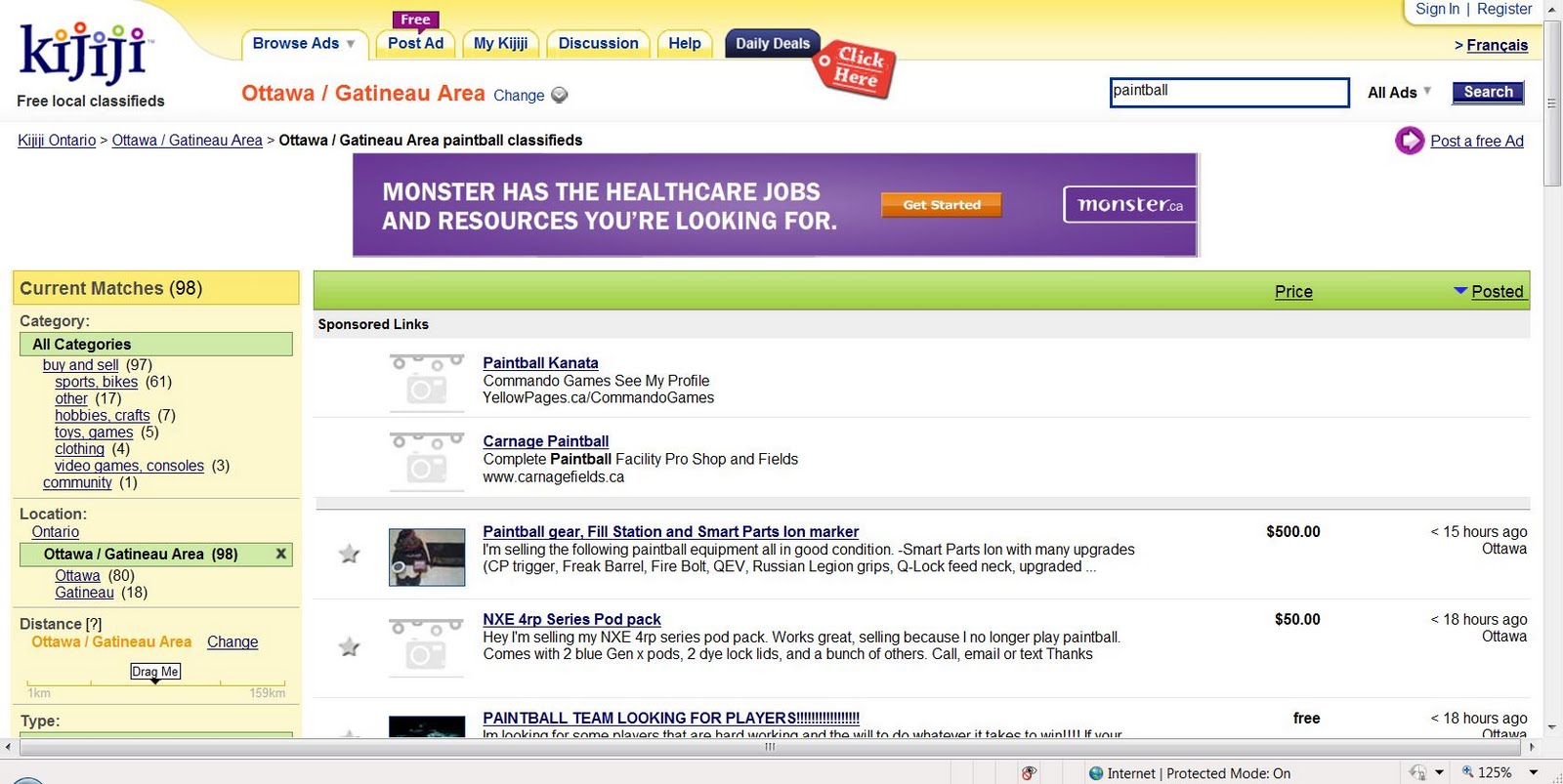Screen dimensions: 1563x784
Task: Open the Browse Ads dropdown tab
Action: (x=304, y=44)
